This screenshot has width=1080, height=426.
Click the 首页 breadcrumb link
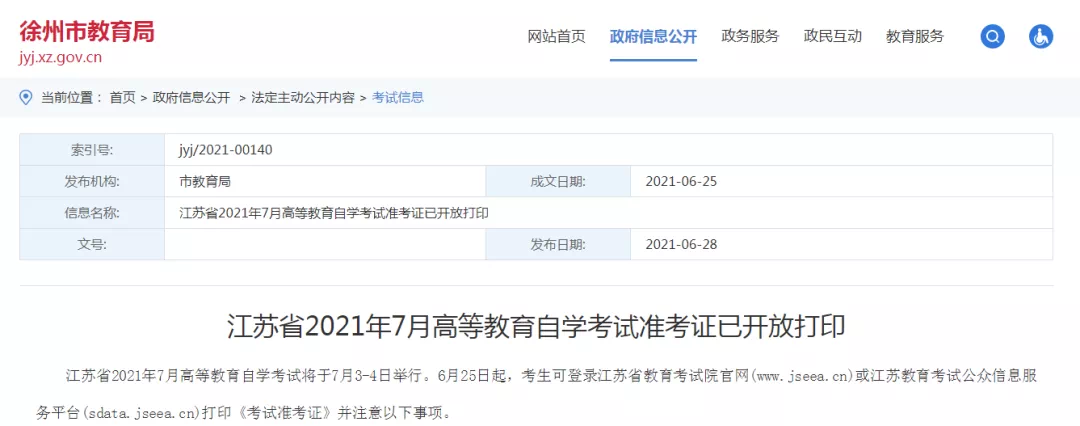(123, 98)
